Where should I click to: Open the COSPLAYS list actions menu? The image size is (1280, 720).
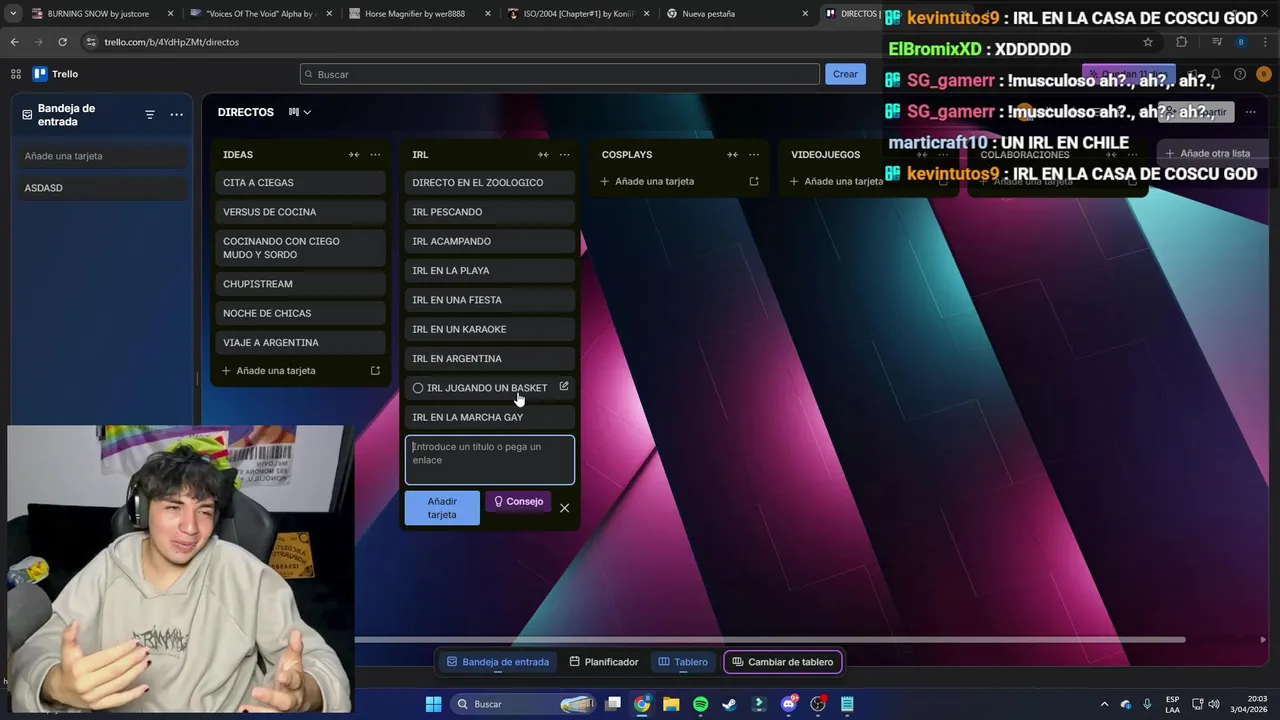click(754, 155)
